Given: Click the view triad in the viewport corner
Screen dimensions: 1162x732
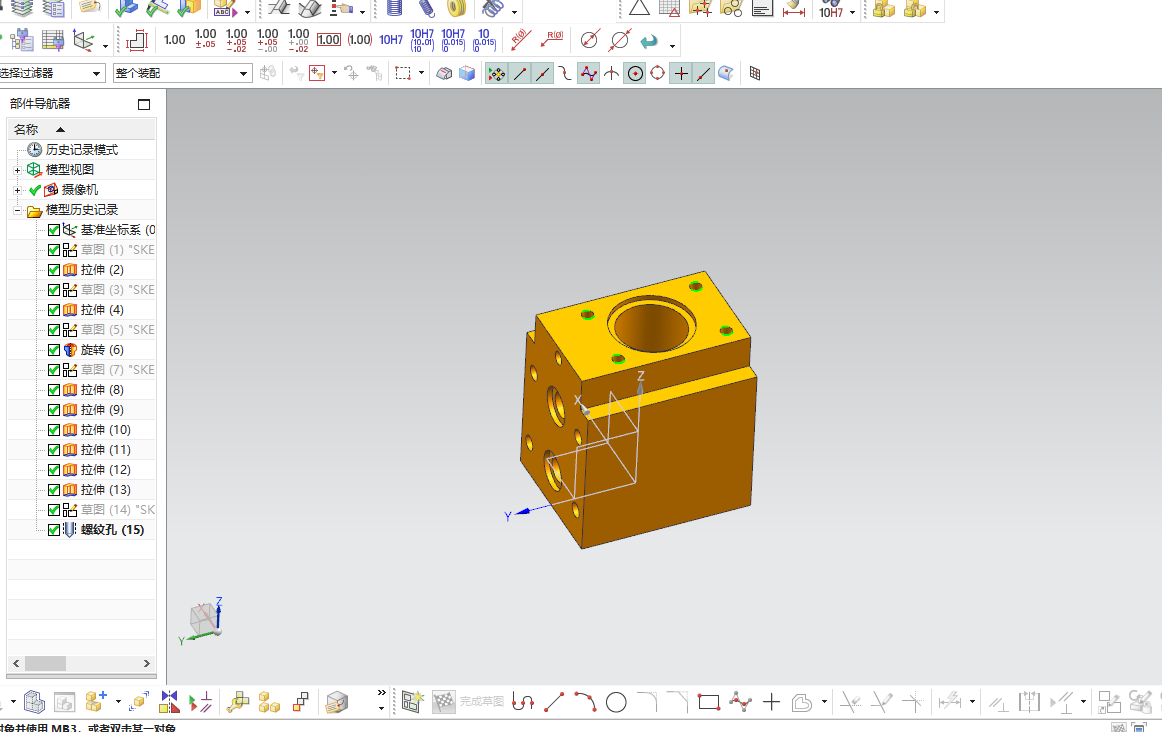Looking at the screenshot, I should (202, 621).
